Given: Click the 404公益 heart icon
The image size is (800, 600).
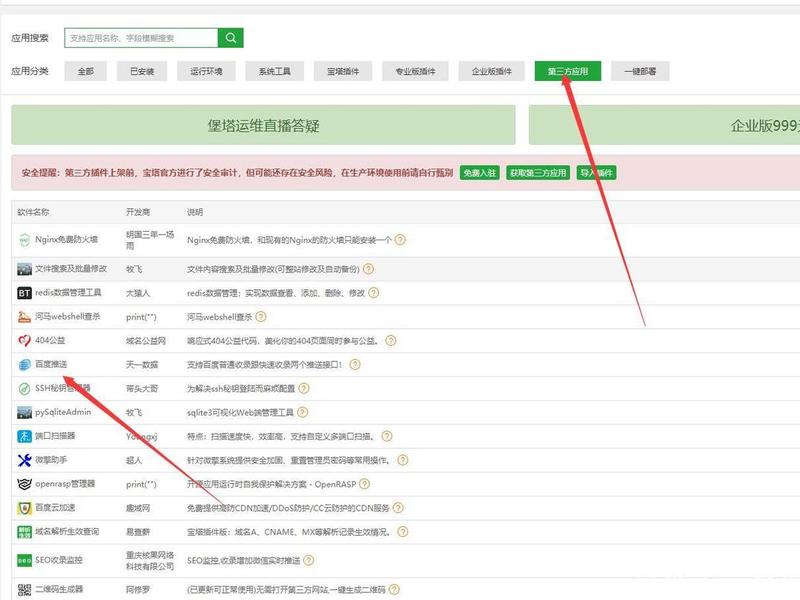Looking at the screenshot, I should point(24,341).
